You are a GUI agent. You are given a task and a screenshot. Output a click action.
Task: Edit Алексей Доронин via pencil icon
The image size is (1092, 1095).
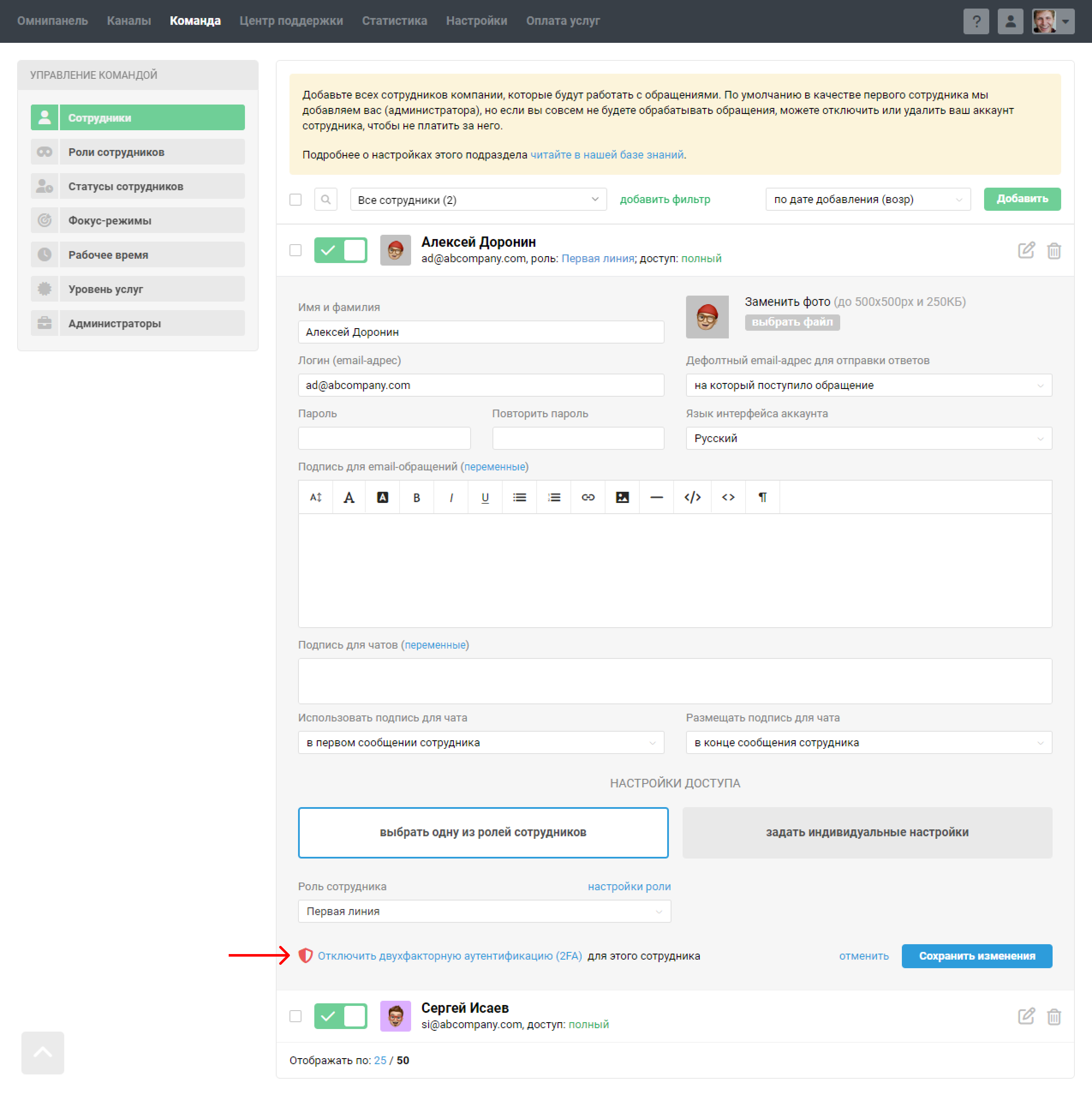[x=1026, y=250]
